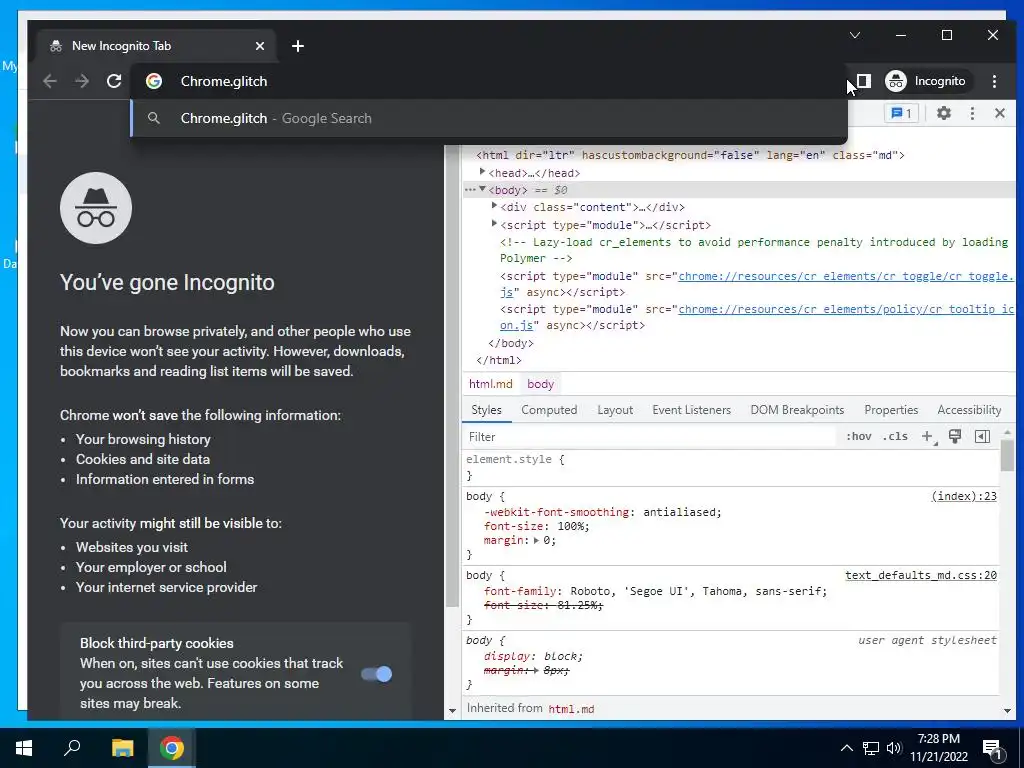Viewport: 1024px width, 768px height.
Task: Select the Chrome.glitch Google Search suggestion
Action: pos(488,118)
